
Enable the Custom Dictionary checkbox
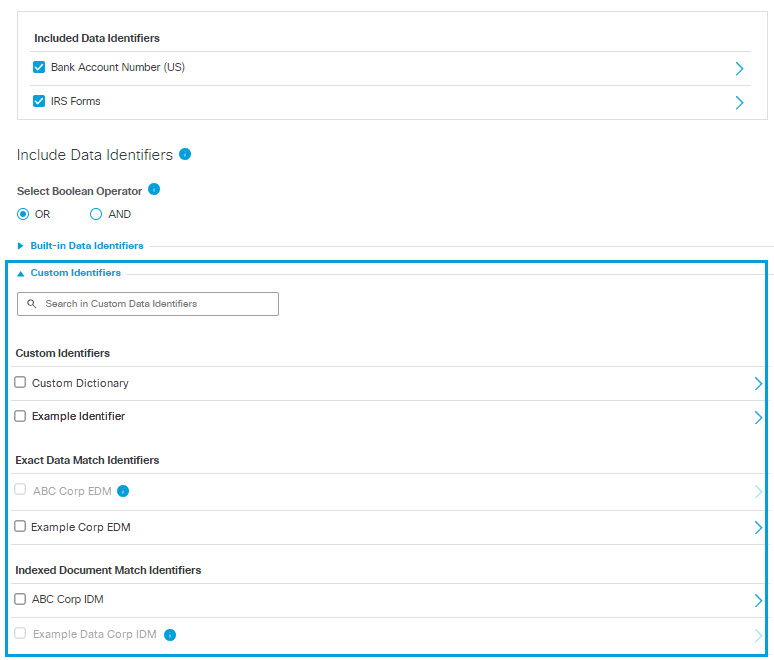[20, 382]
